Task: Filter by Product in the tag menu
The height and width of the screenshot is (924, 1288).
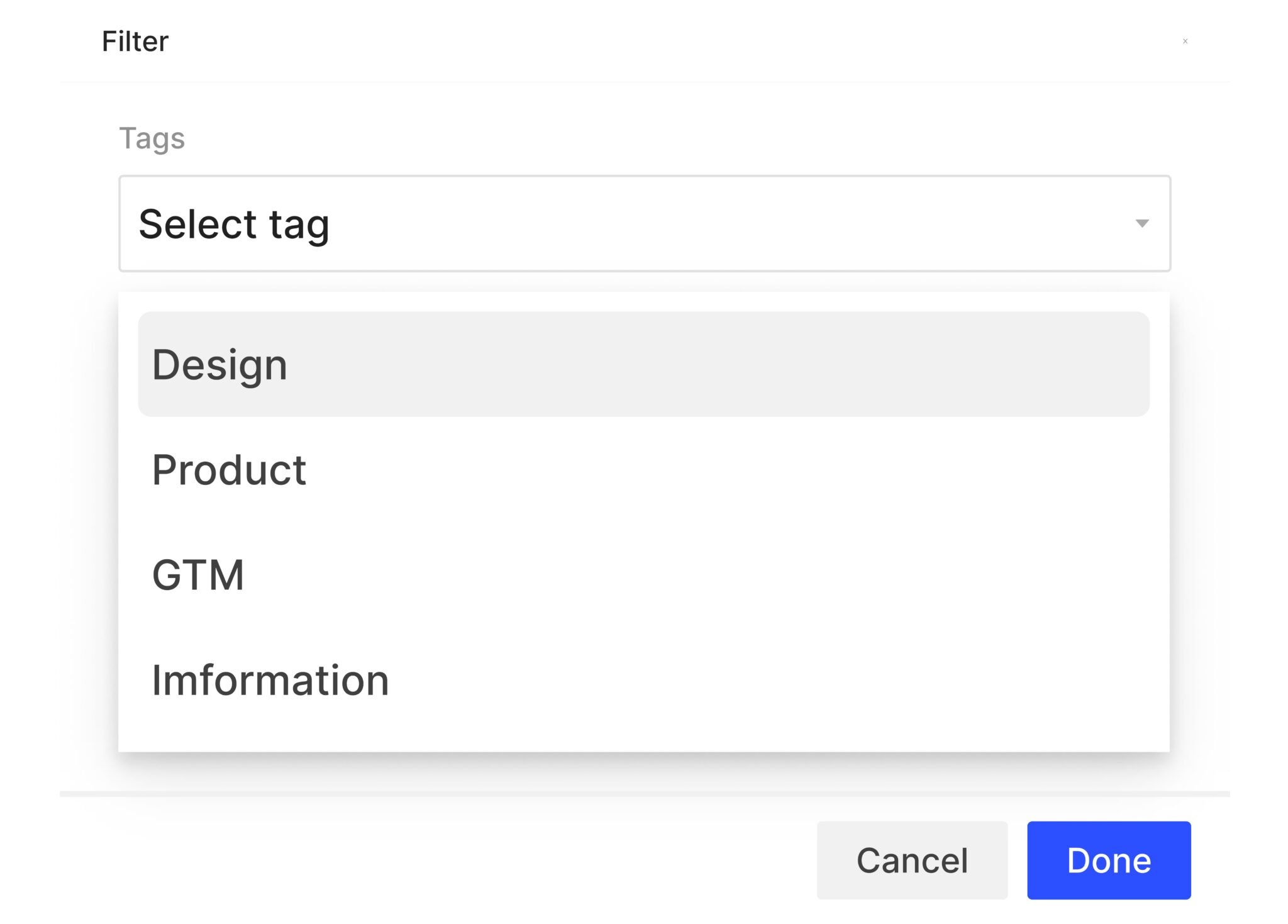Action: pos(644,469)
